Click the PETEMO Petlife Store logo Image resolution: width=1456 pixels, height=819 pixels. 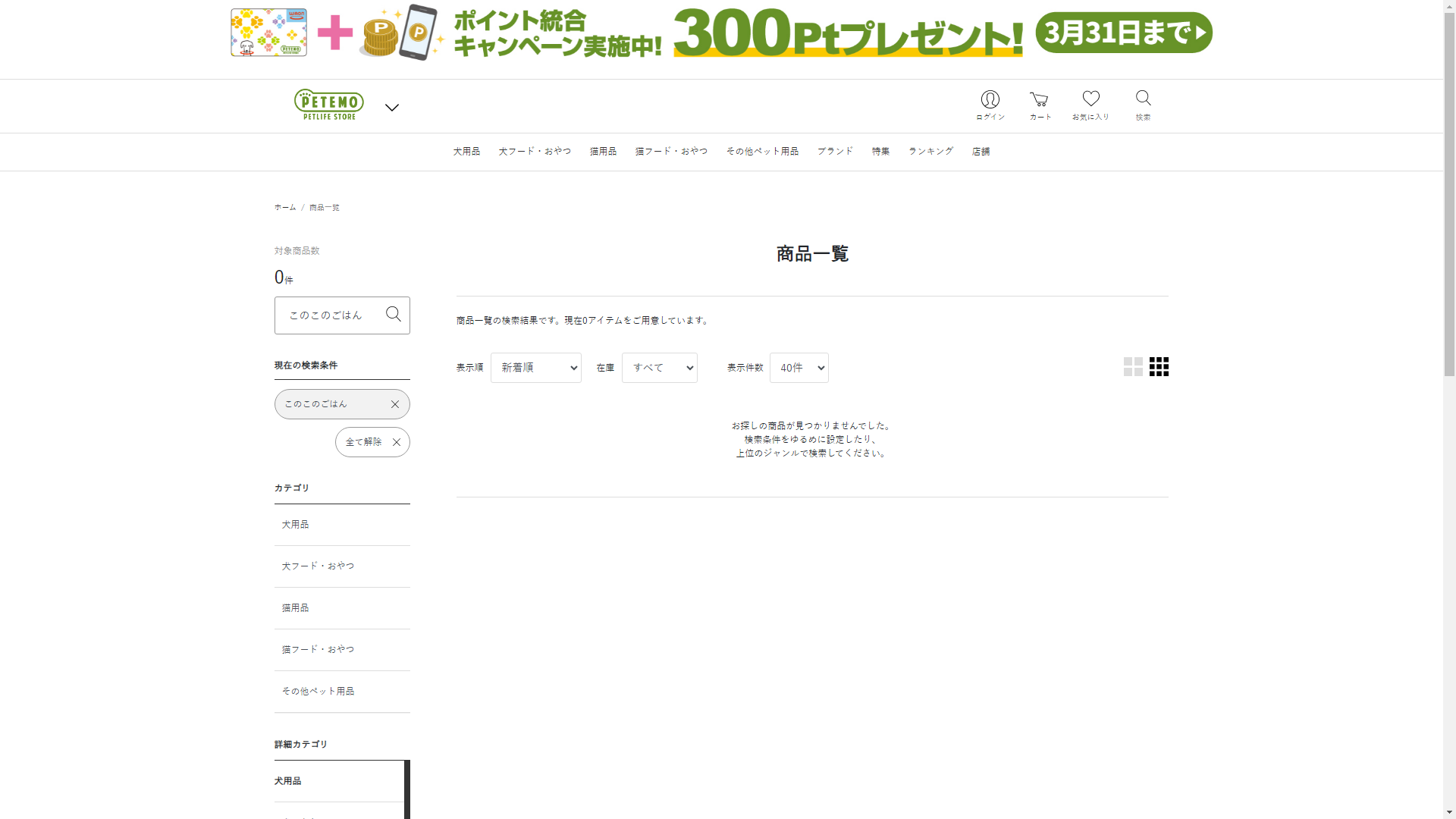tap(329, 105)
